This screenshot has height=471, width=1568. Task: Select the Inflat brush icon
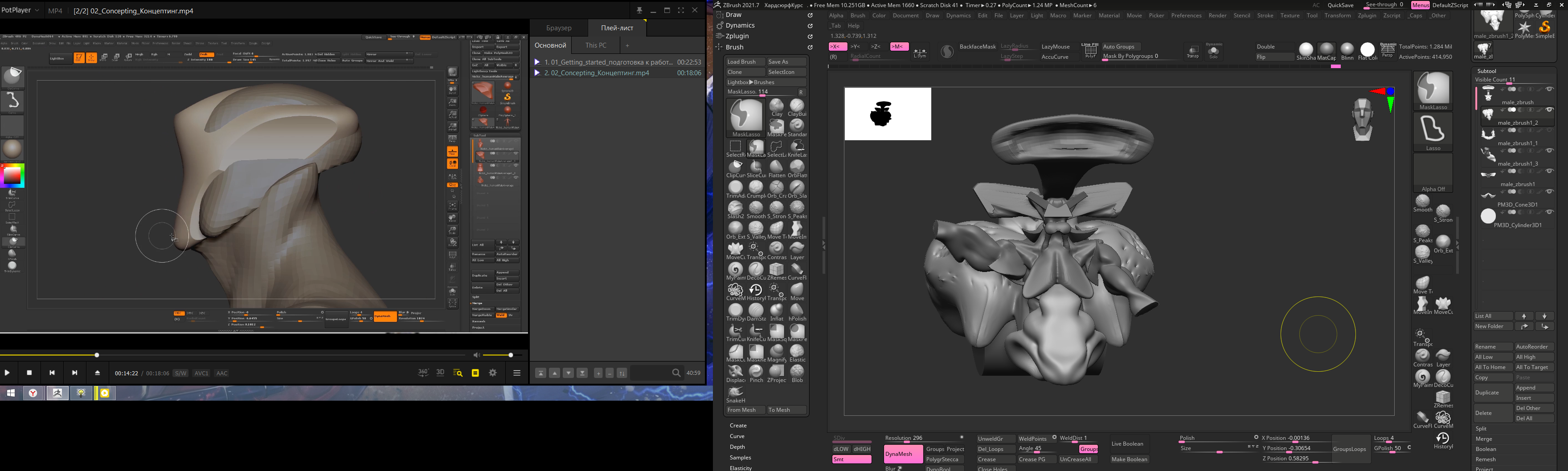point(777,313)
